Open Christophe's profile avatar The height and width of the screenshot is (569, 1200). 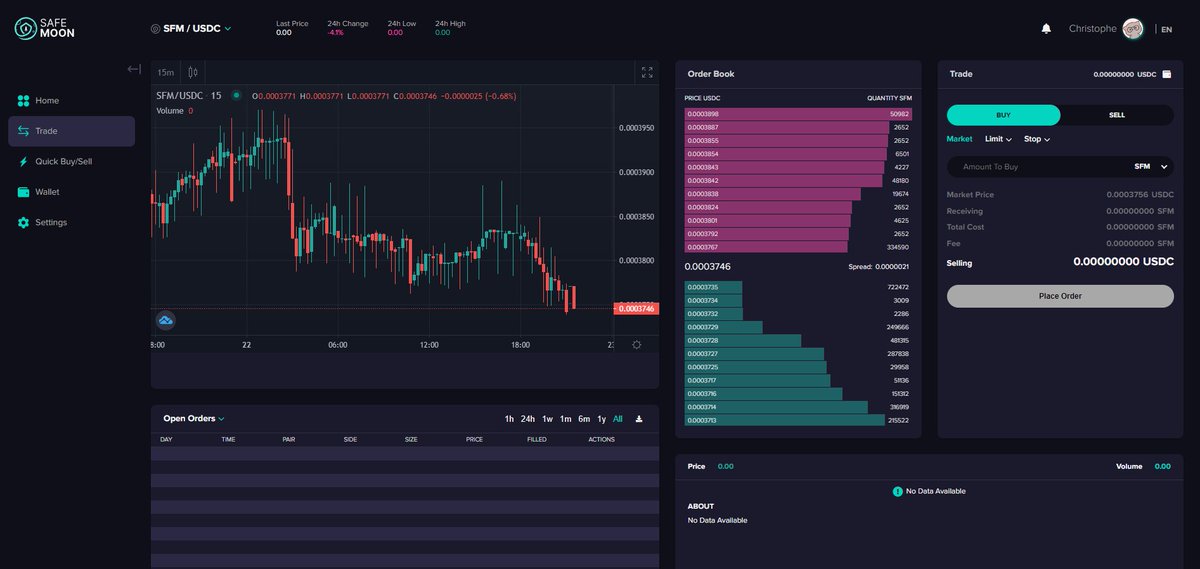1133,29
